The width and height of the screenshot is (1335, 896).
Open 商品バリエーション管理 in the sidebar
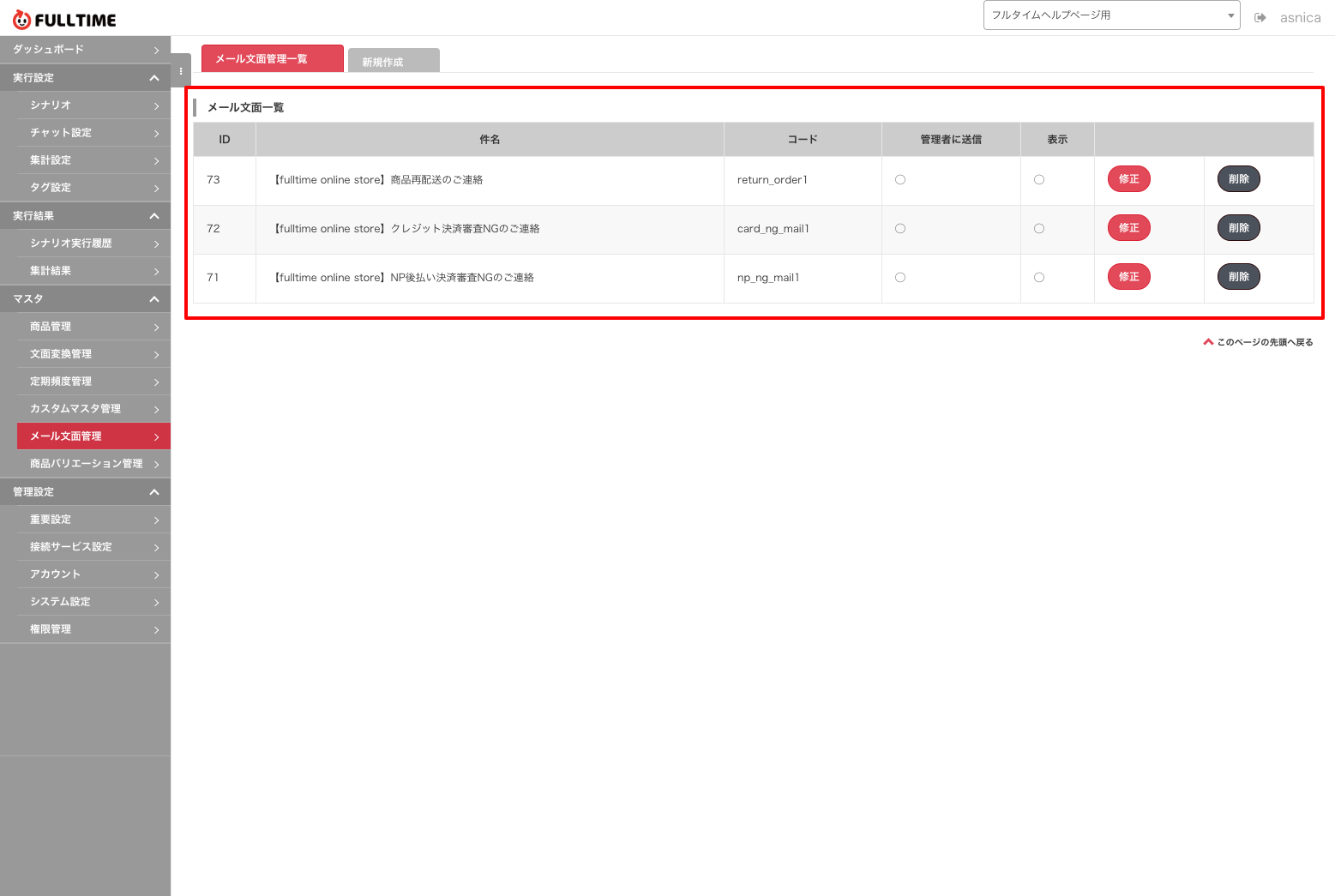(93, 464)
